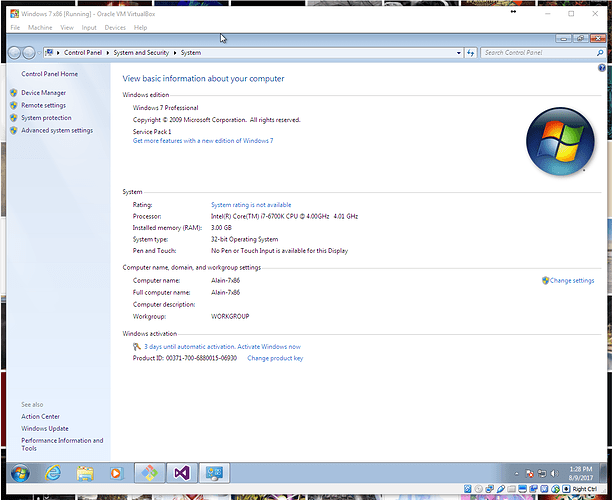Open the VirtualBox Devices menu

coord(115,28)
